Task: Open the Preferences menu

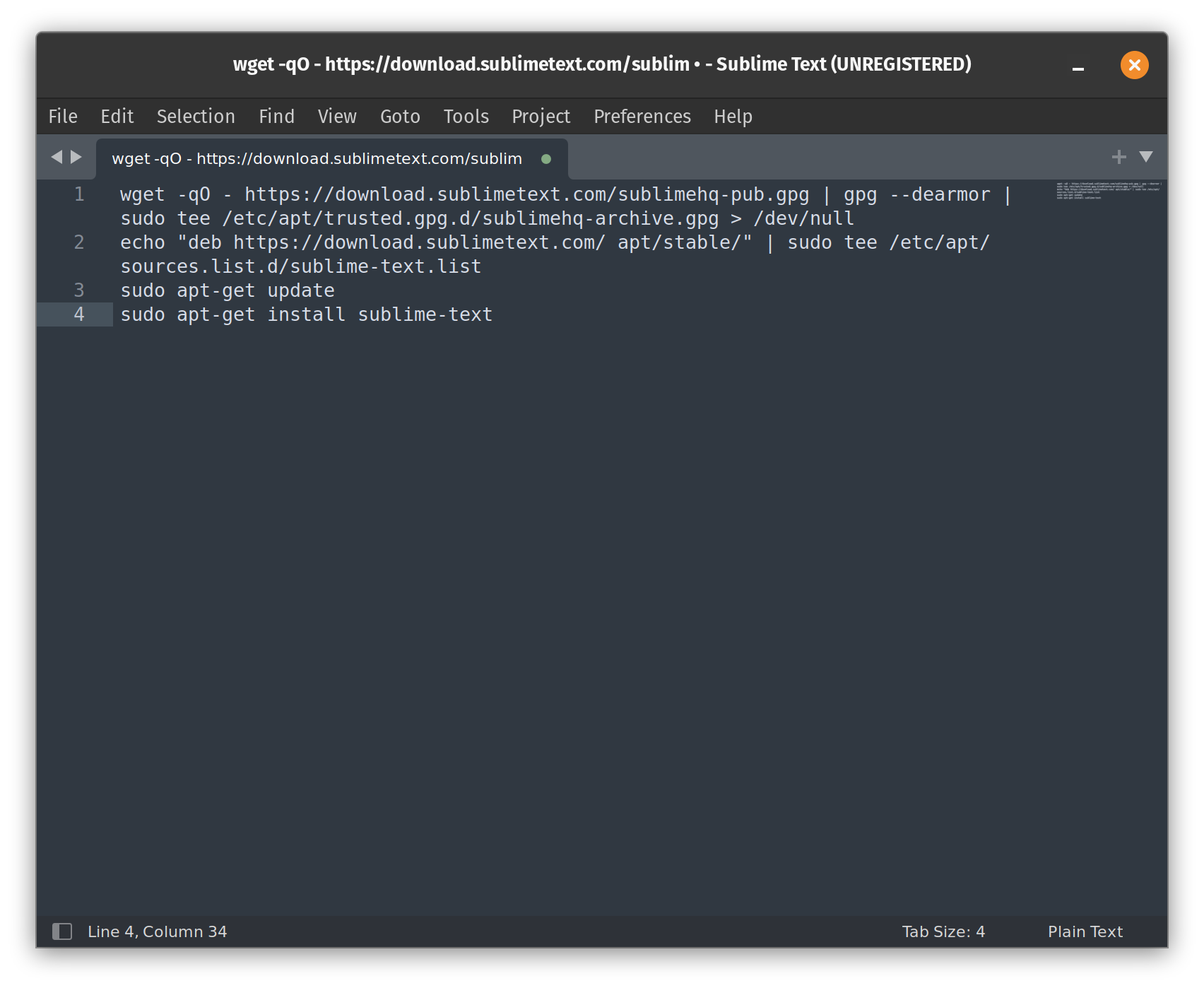Action: (642, 117)
